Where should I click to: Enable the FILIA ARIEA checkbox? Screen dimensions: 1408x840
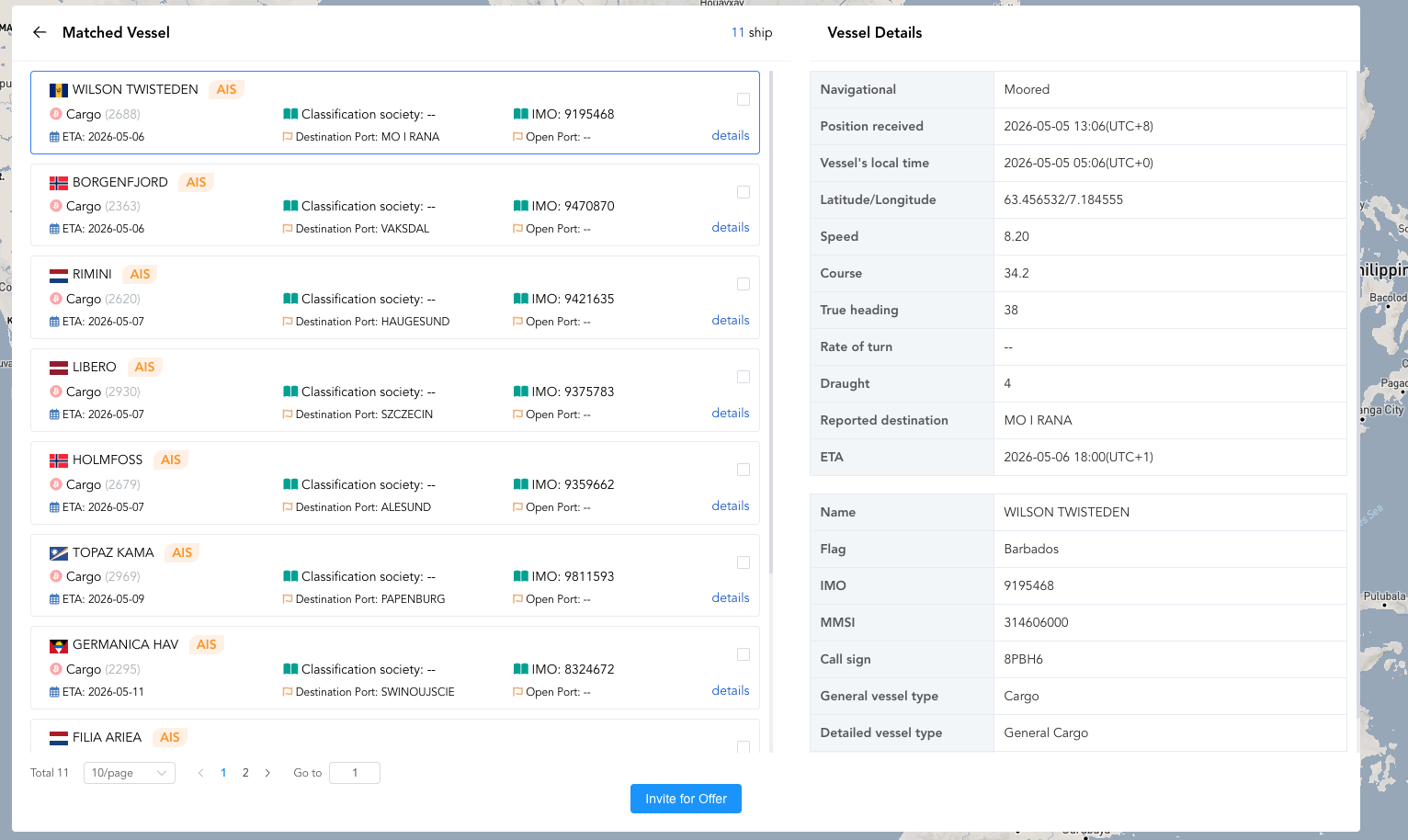pos(744,747)
